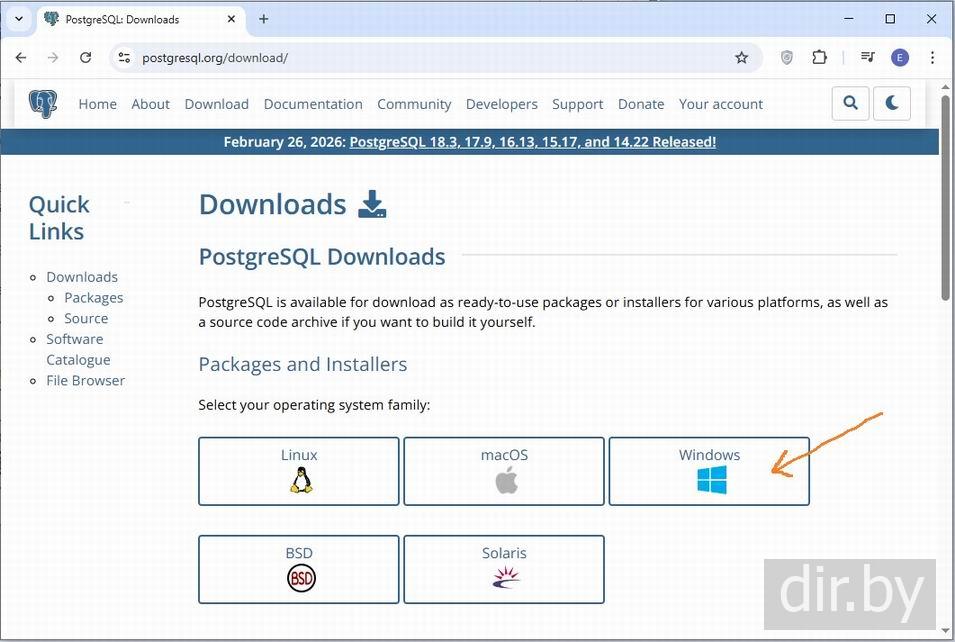Click the shield extension icon
Image resolution: width=955 pixels, height=642 pixels.
click(787, 58)
